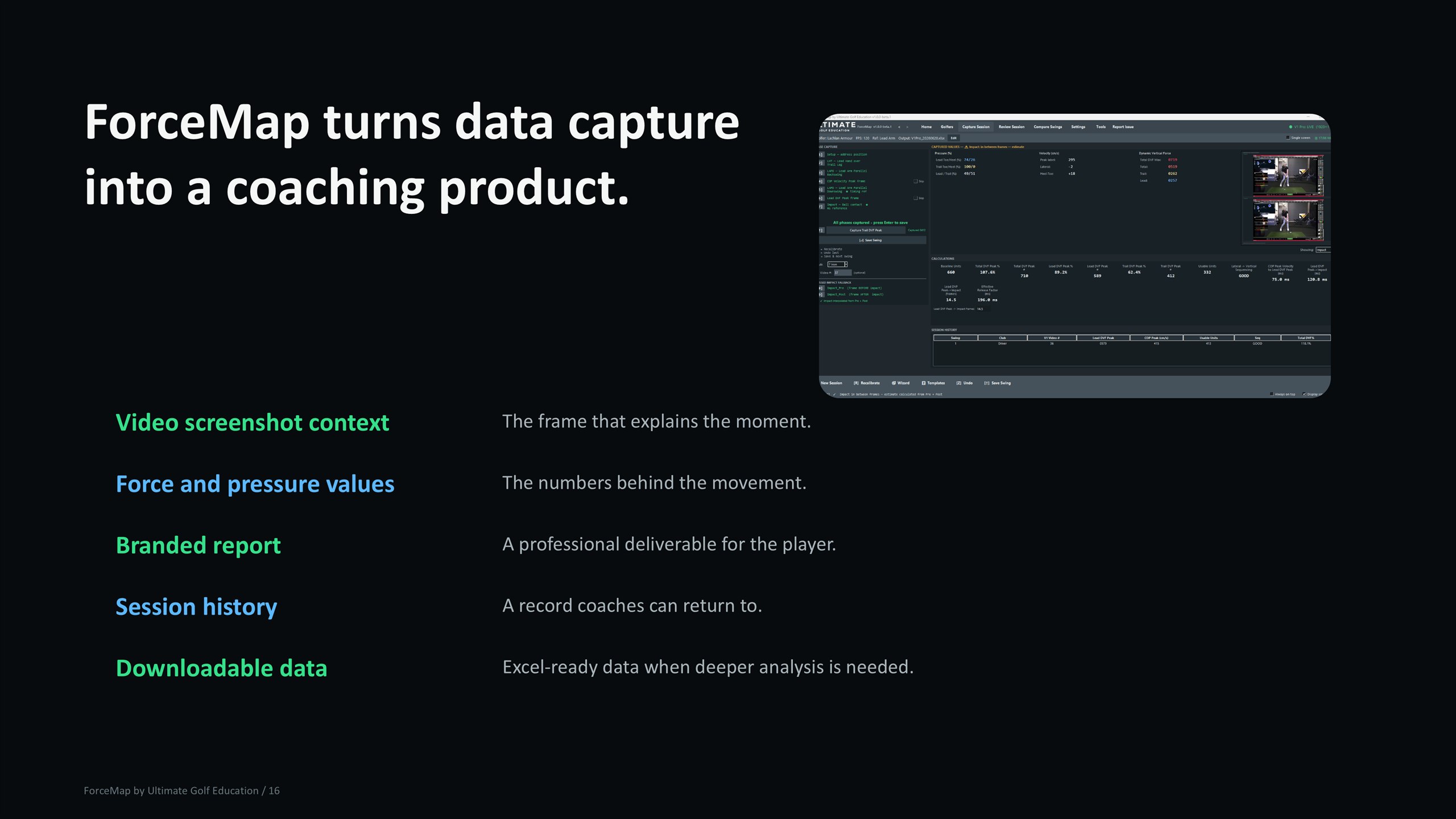1456x819 pixels.
Task: Click the upper swing video thumbnail
Action: [1289, 175]
